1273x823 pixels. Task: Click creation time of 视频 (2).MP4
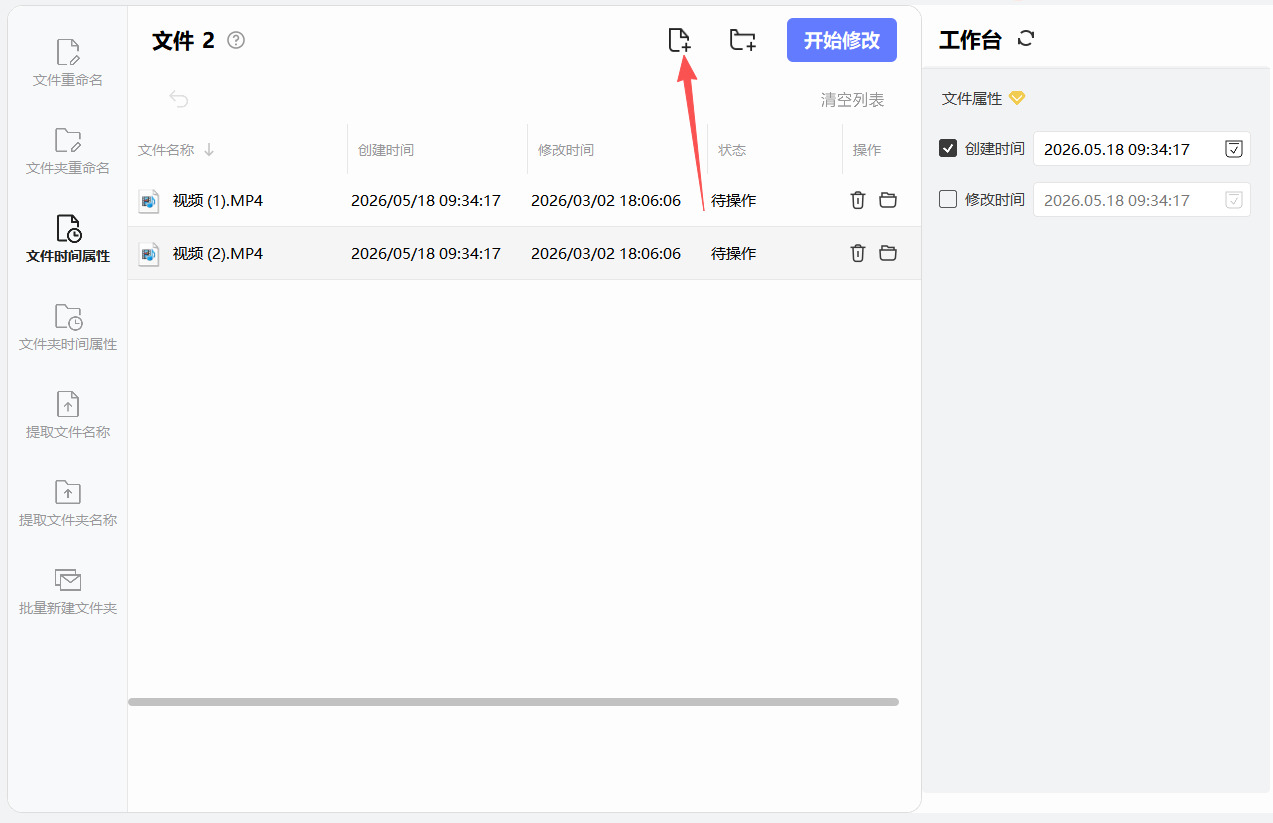coord(426,253)
